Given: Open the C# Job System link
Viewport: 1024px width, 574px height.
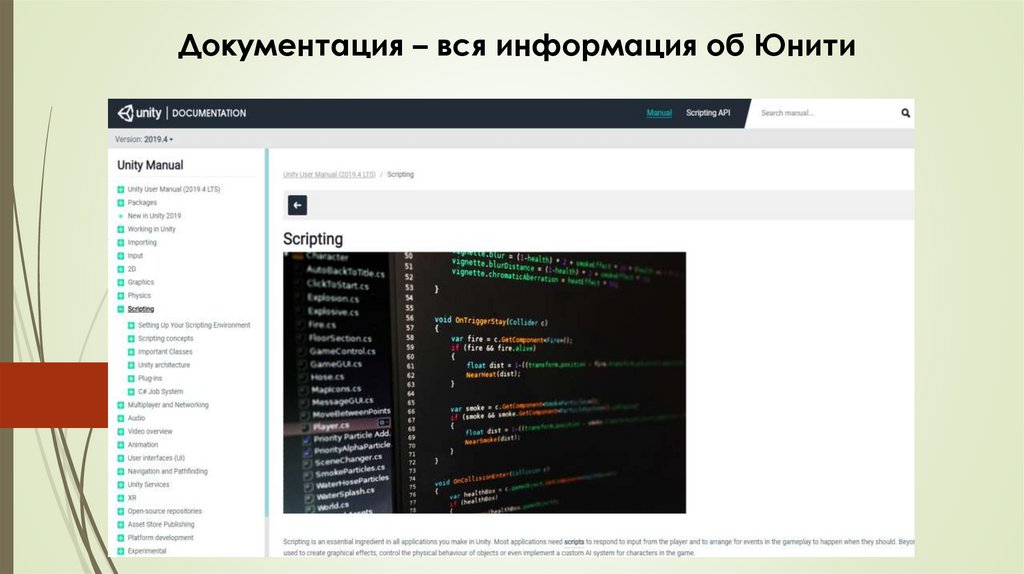Looking at the screenshot, I should pyautogui.click(x=161, y=392).
